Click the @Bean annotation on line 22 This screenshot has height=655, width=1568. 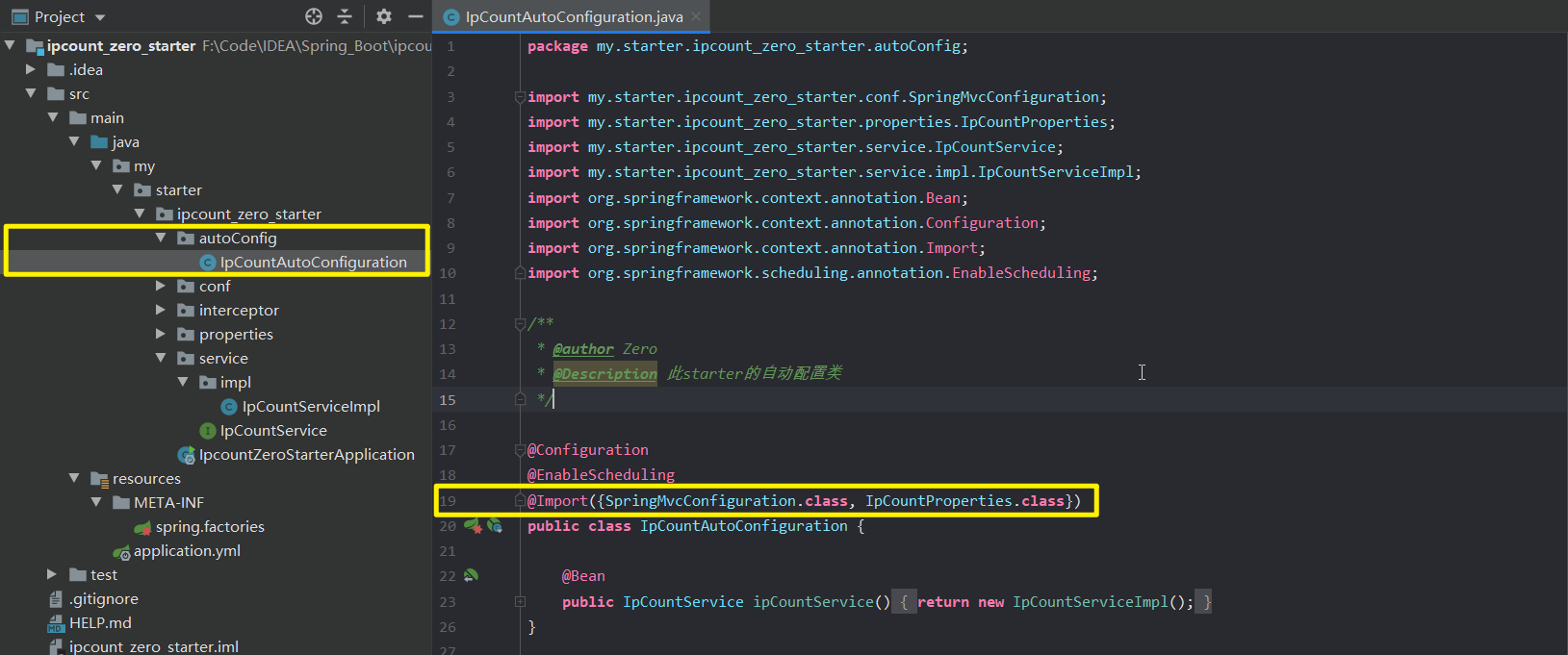click(x=584, y=576)
